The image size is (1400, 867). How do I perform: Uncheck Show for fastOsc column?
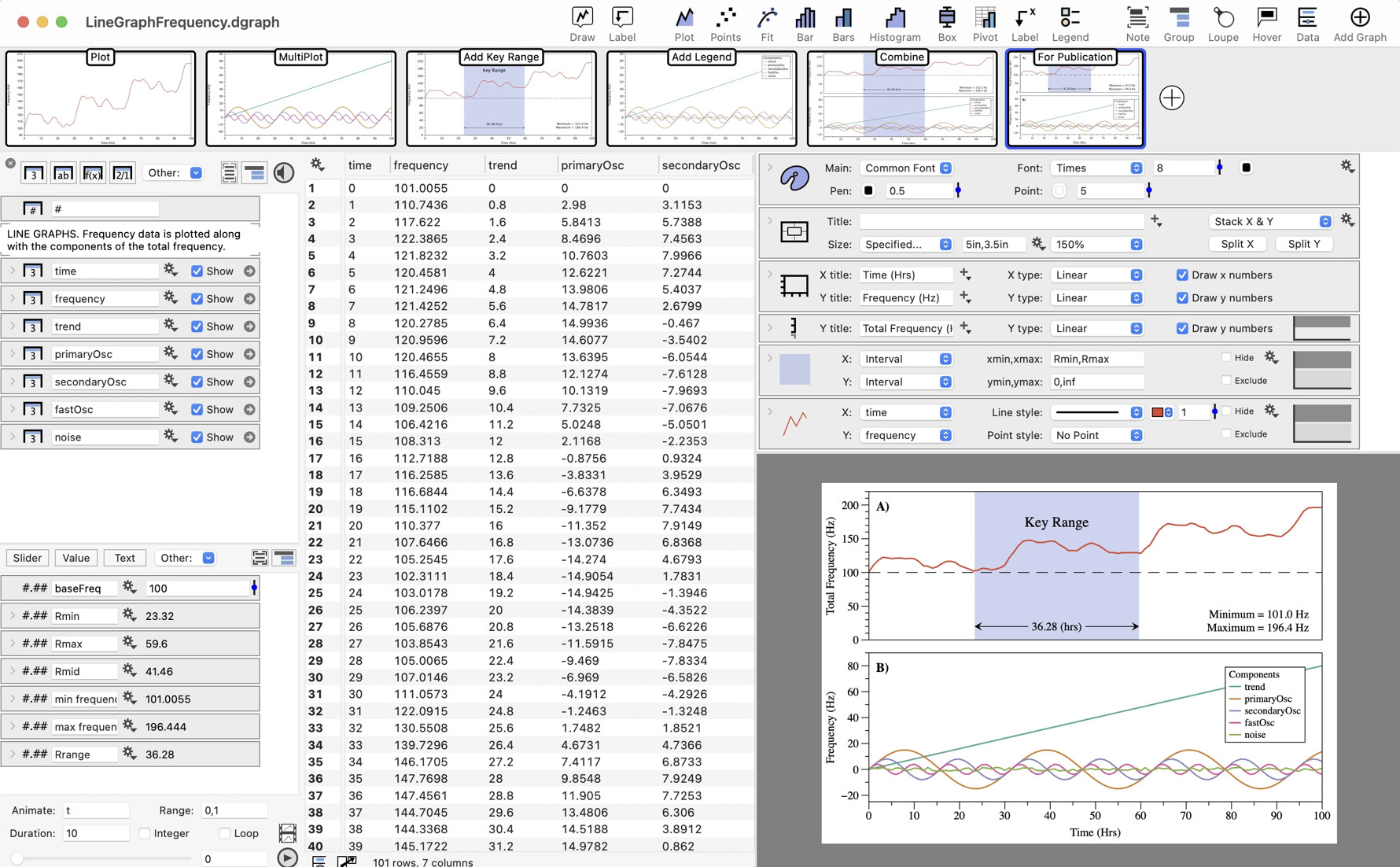click(x=197, y=409)
